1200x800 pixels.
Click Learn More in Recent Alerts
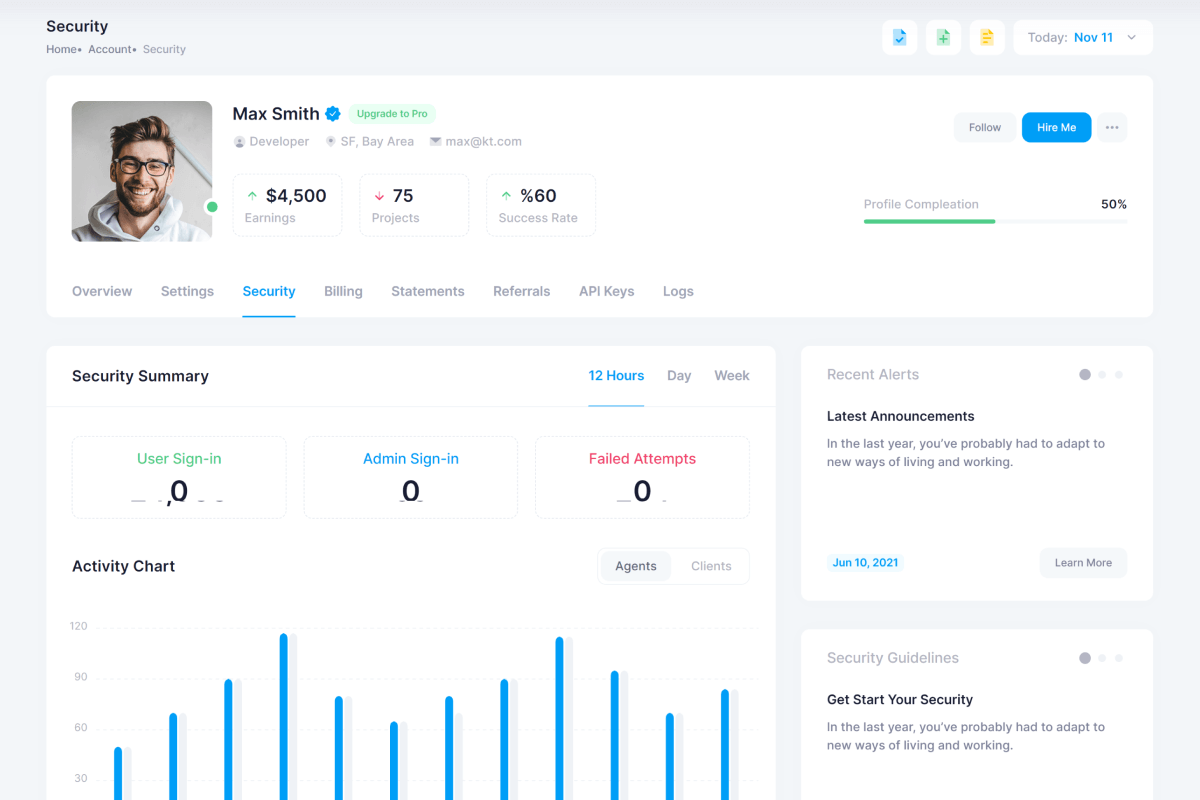(x=1083, y=563)
